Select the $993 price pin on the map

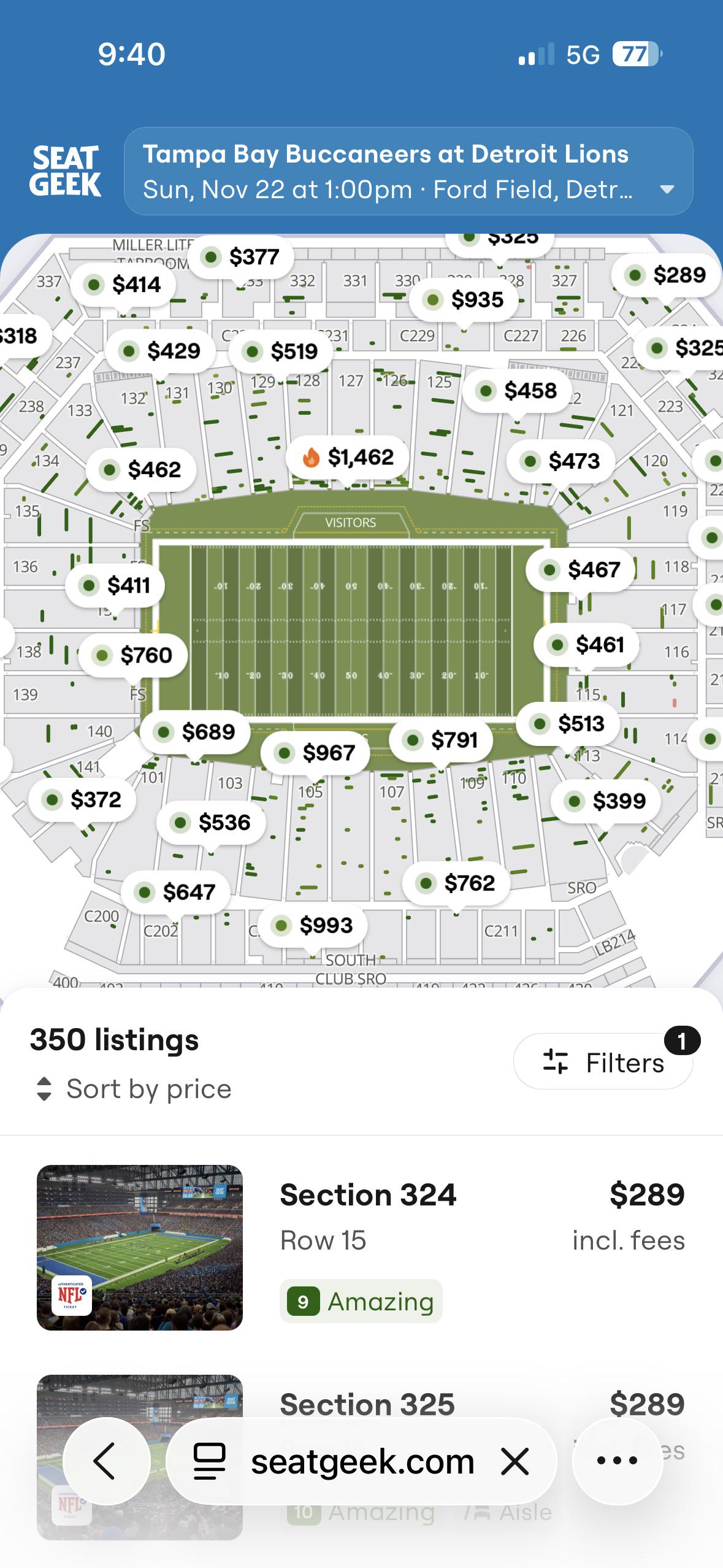[313, 925]
